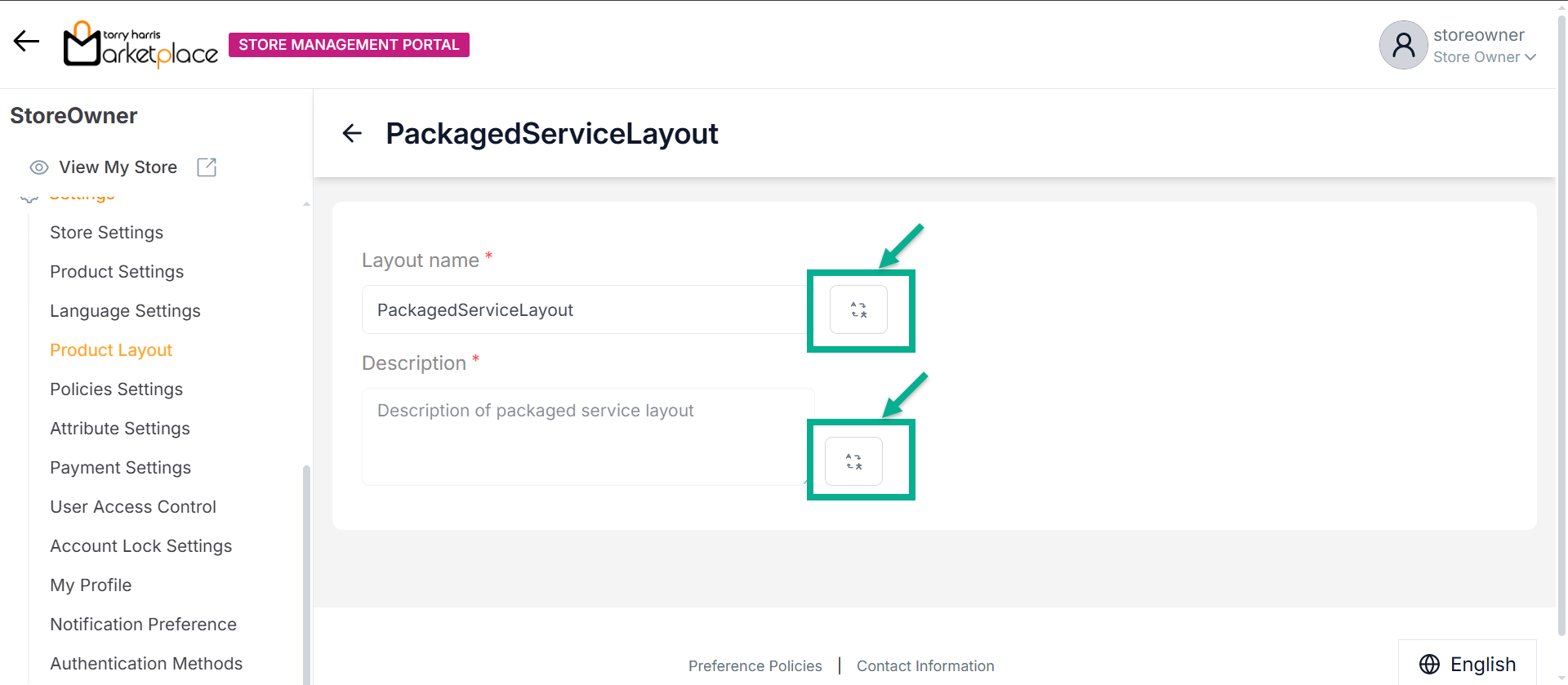
Task: Click the back arrow beside Marketplace logo
Action: 26,42
